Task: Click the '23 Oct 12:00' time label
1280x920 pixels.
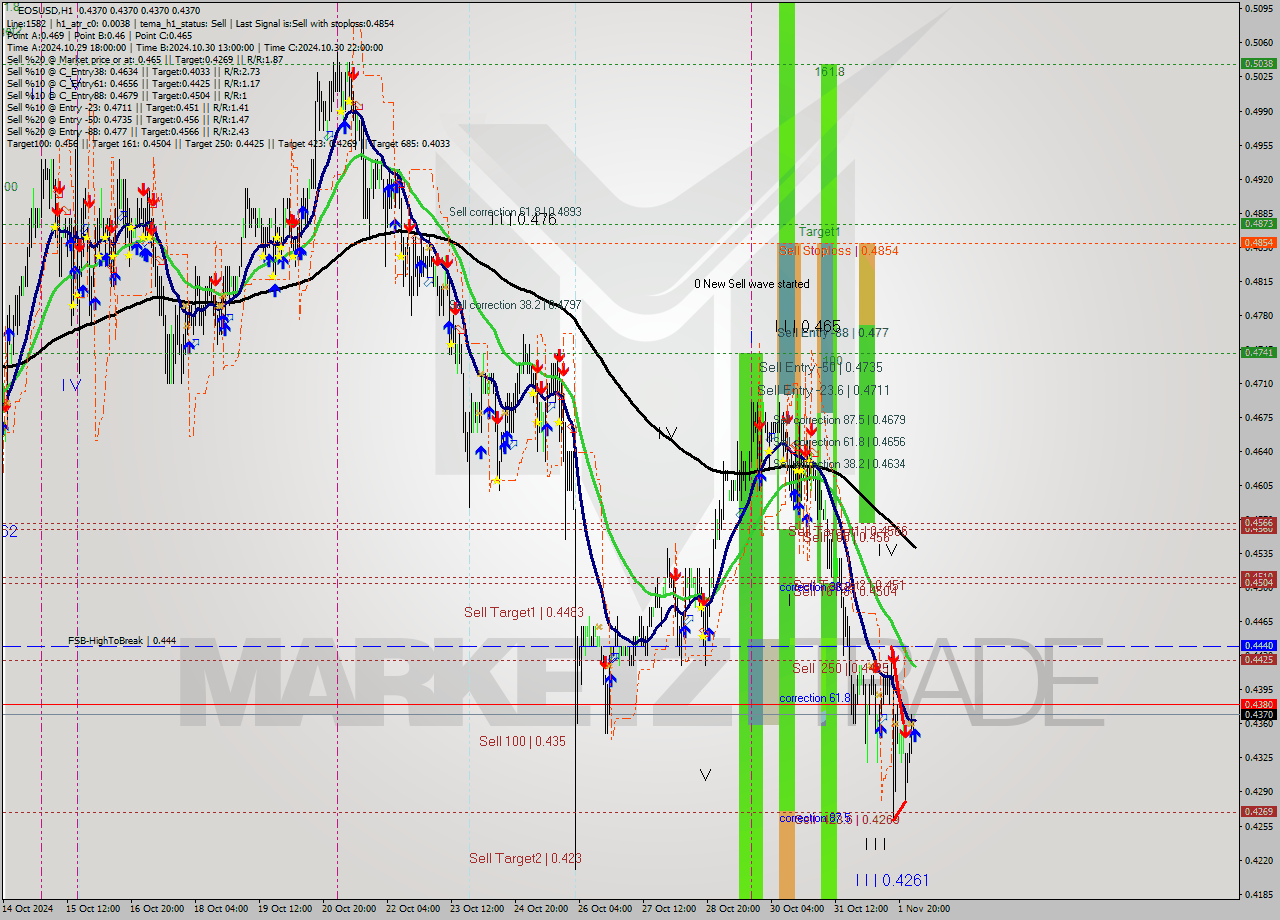Action: [478, 909]
